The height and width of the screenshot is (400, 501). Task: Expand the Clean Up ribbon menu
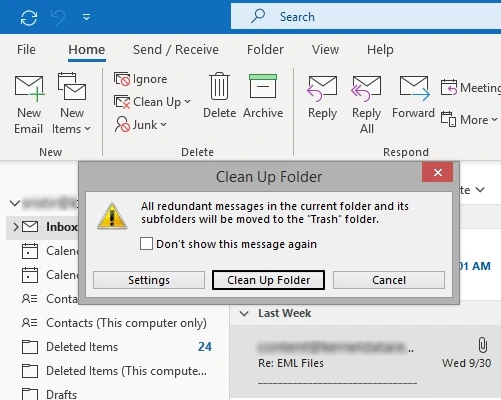pyautogui.click(x=152, y=102)
